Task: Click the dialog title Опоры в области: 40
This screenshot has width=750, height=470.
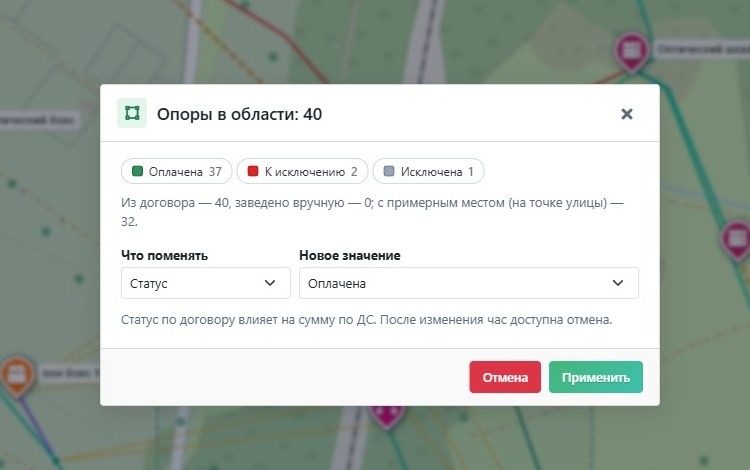Action: pos(240,114)
